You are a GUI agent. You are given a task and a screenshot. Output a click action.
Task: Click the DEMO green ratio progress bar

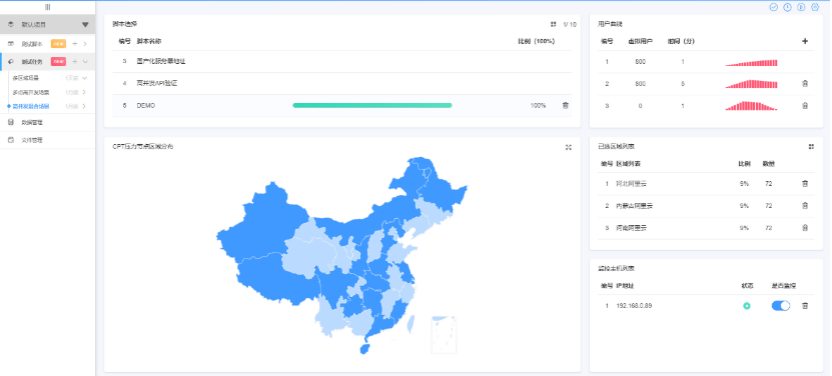tap(372, 106)
